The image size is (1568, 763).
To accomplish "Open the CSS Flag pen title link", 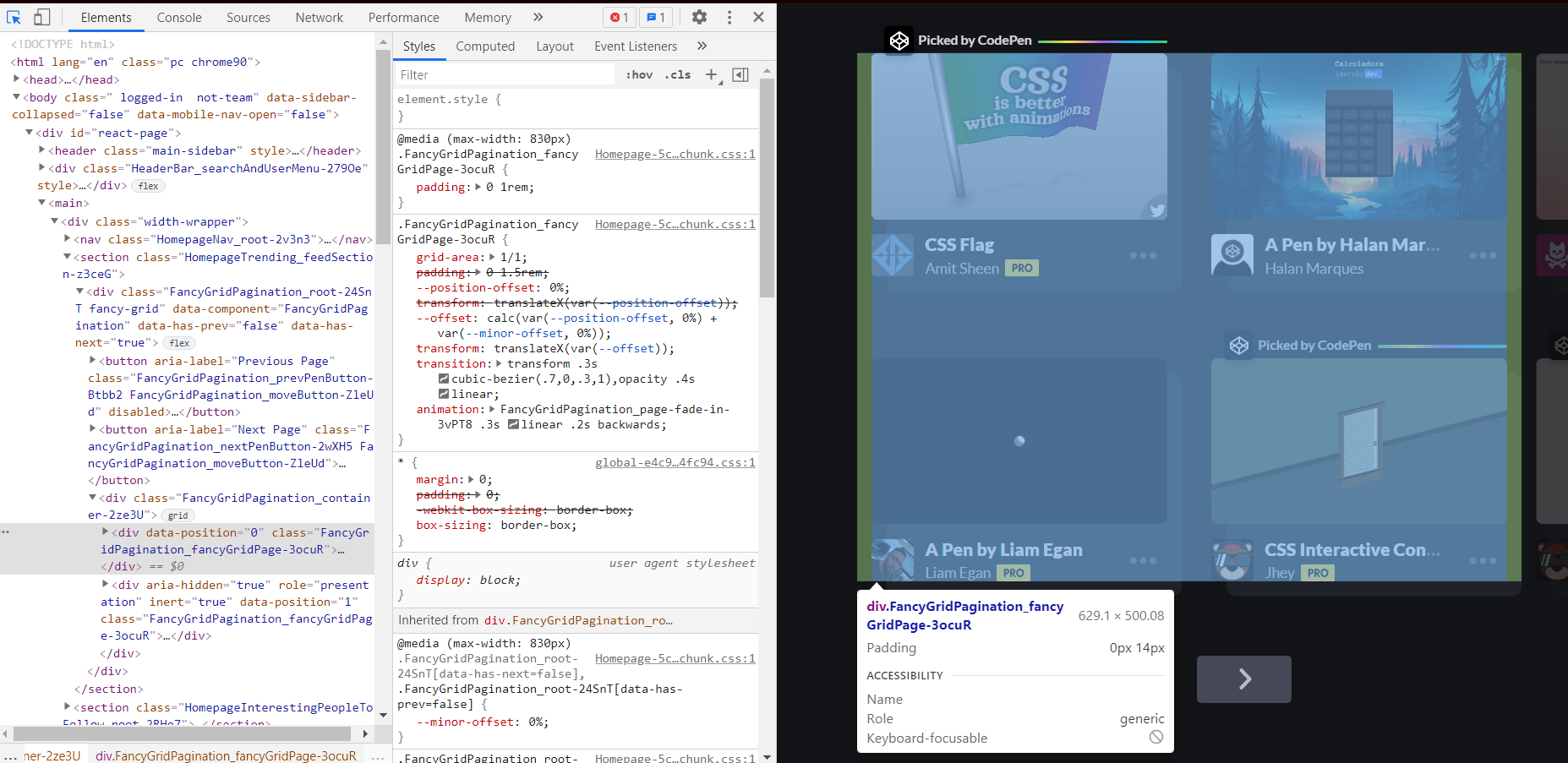I will coord(959,245).
